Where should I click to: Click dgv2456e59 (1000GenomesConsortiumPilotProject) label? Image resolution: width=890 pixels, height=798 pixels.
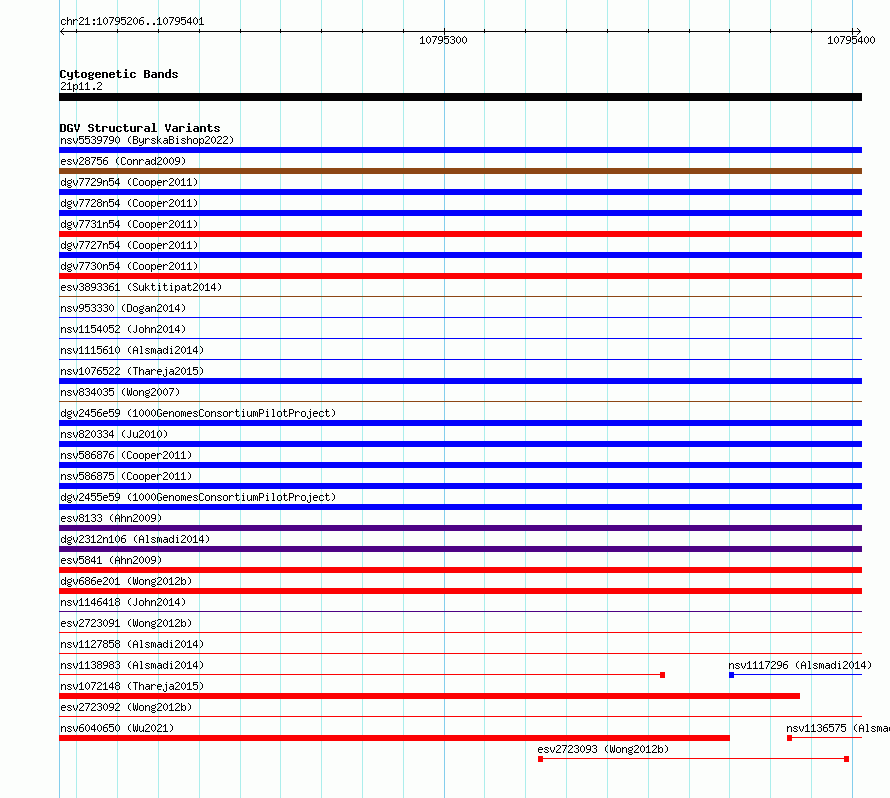(x=198, y=413)
